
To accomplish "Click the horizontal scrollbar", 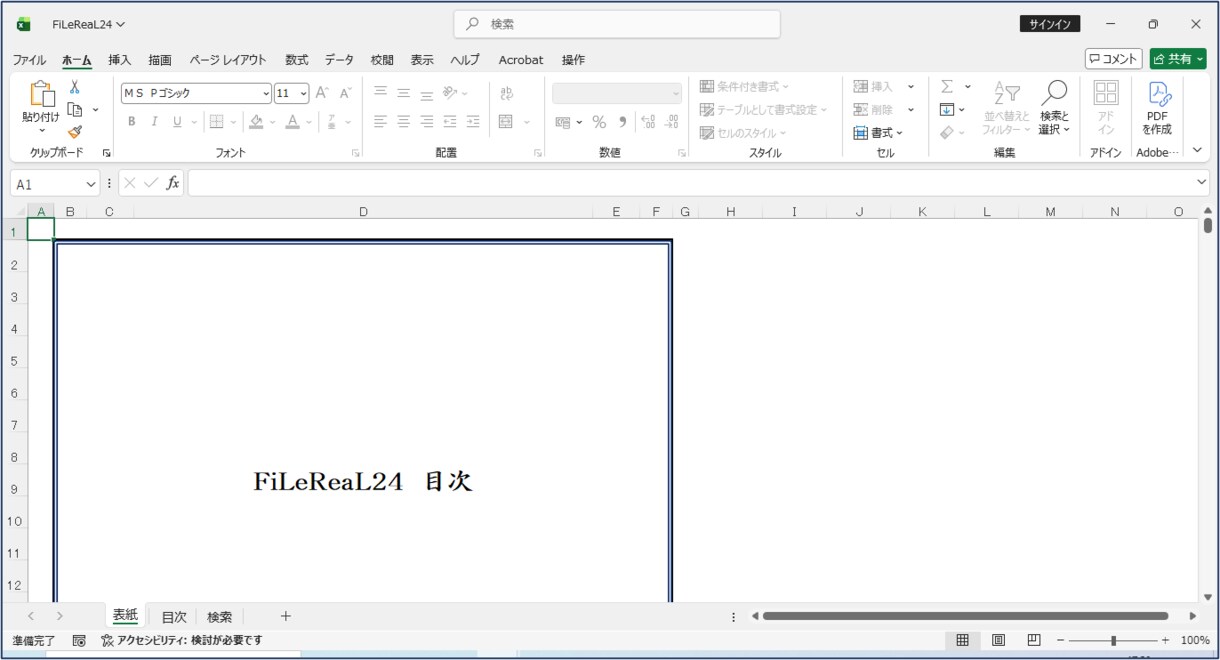I will 965,616.
